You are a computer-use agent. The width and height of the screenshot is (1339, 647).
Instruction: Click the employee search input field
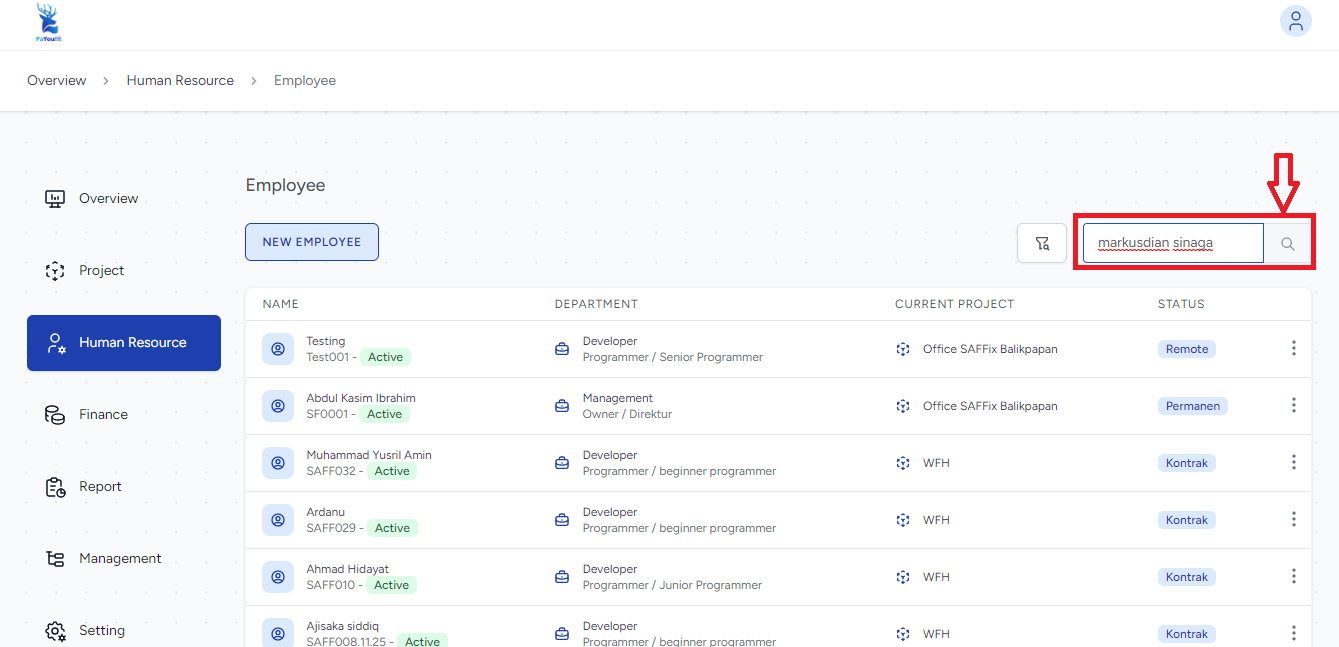pos(1172,243)
